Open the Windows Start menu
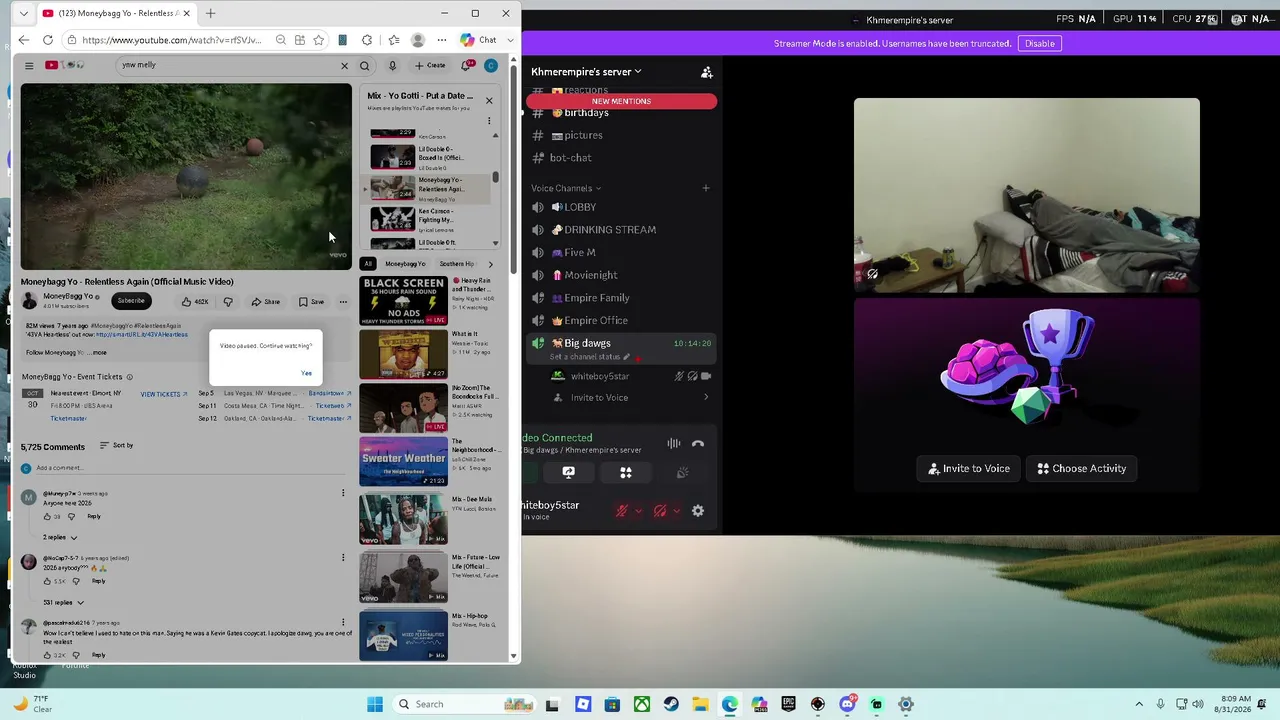The height and width of the screenshot is (720, 1280). point(375,704)
